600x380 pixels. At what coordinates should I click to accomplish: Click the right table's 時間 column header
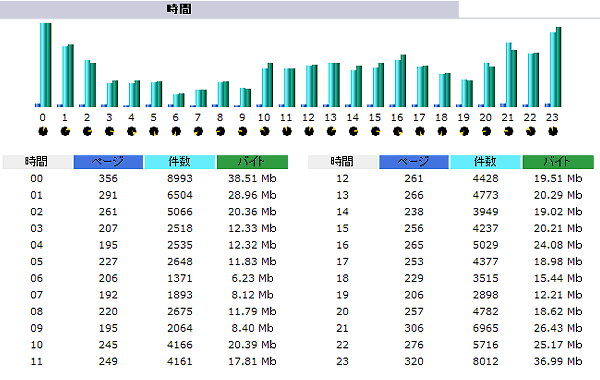pos(342,161)
